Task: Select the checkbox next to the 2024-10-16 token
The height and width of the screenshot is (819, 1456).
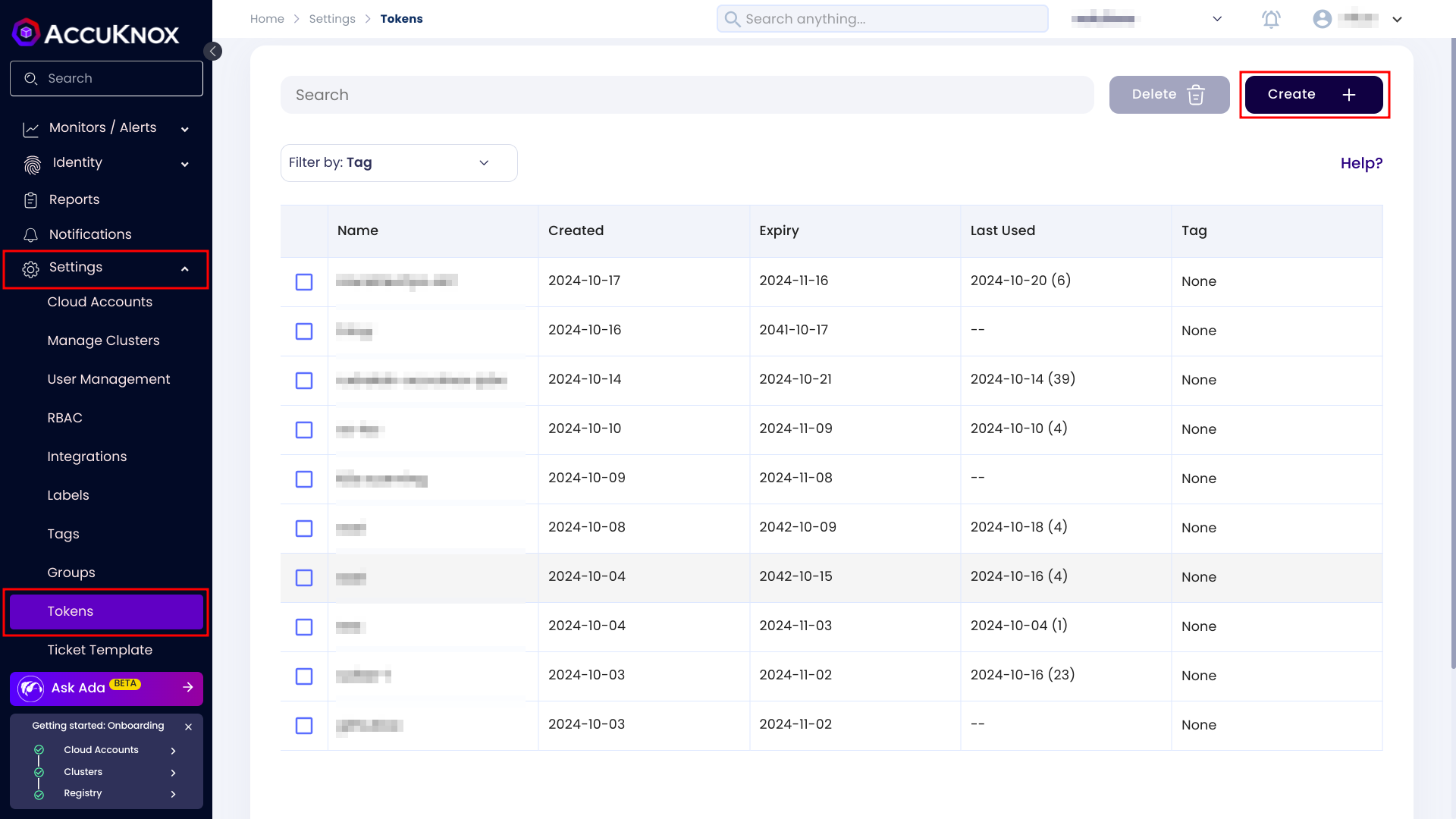Action: pos(304,331)
